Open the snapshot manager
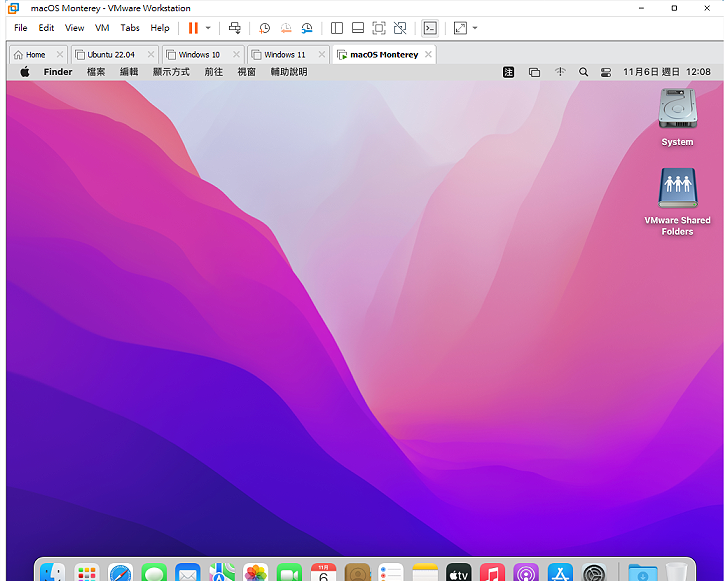The height and width of the screenshot is (581, 724). 307,28
